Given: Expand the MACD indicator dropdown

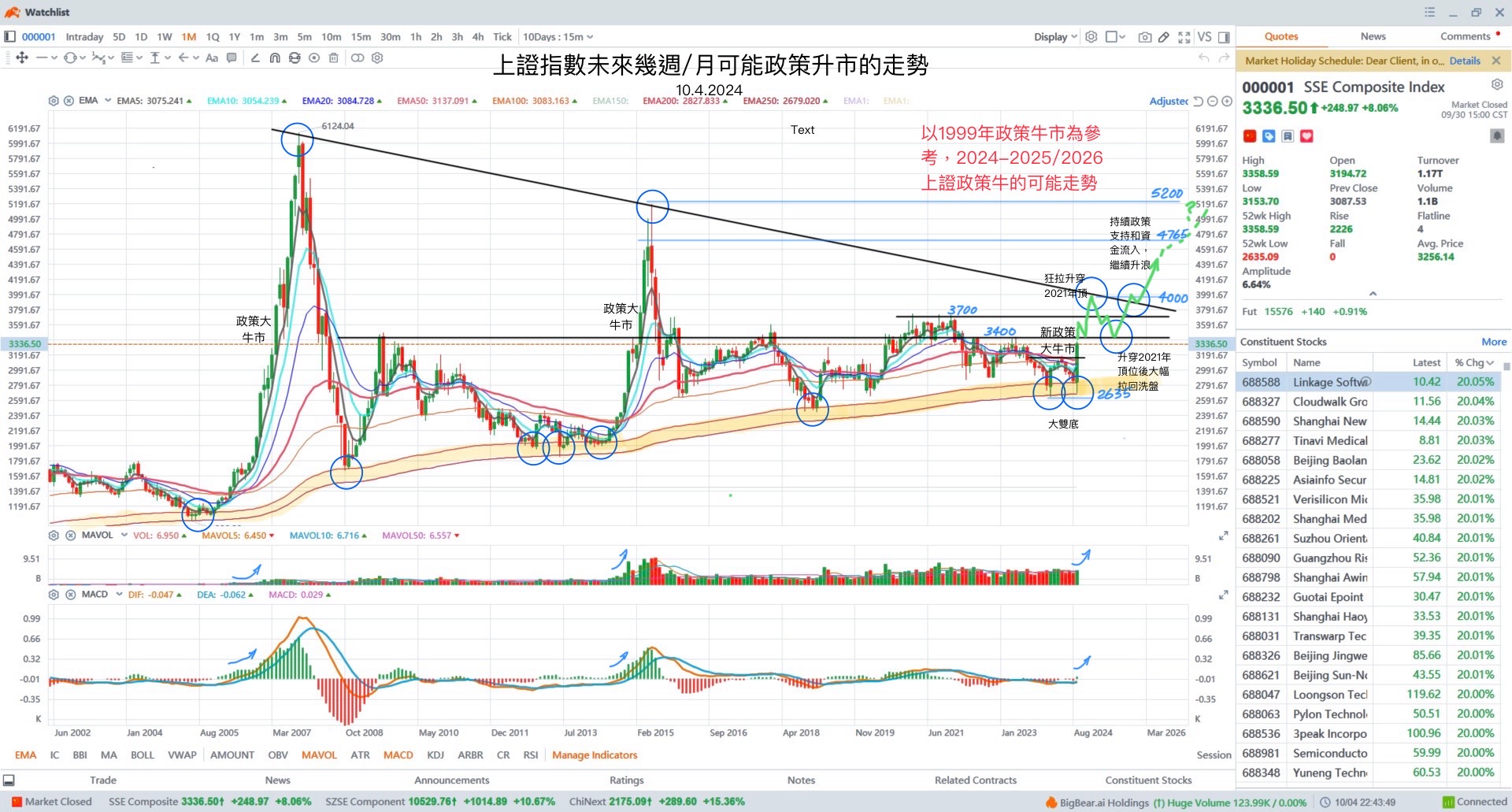Looking at the screenshot, I should [119, 595].
